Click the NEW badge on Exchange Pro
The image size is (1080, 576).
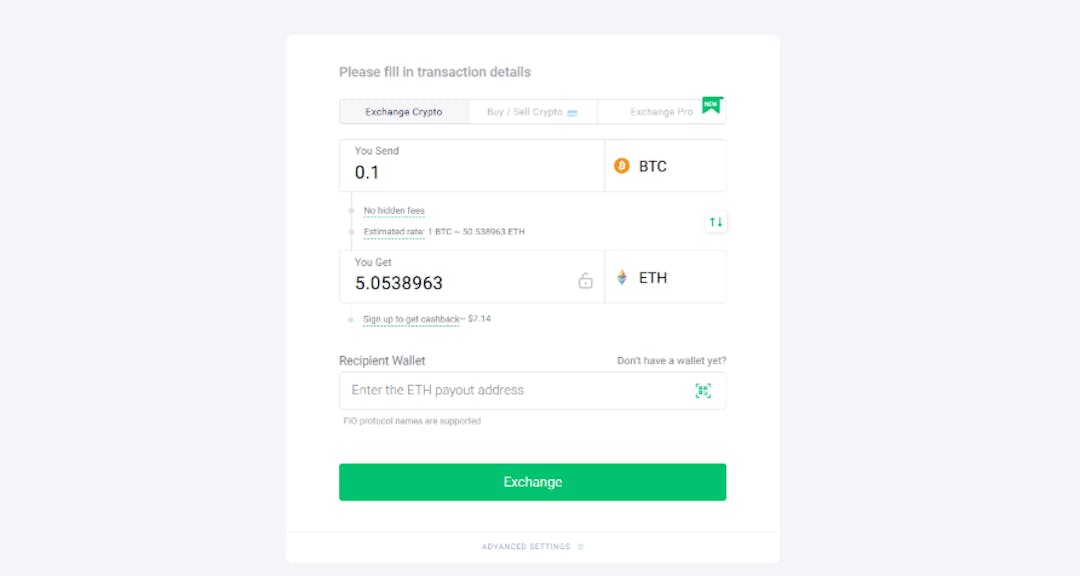coord(711,103)
